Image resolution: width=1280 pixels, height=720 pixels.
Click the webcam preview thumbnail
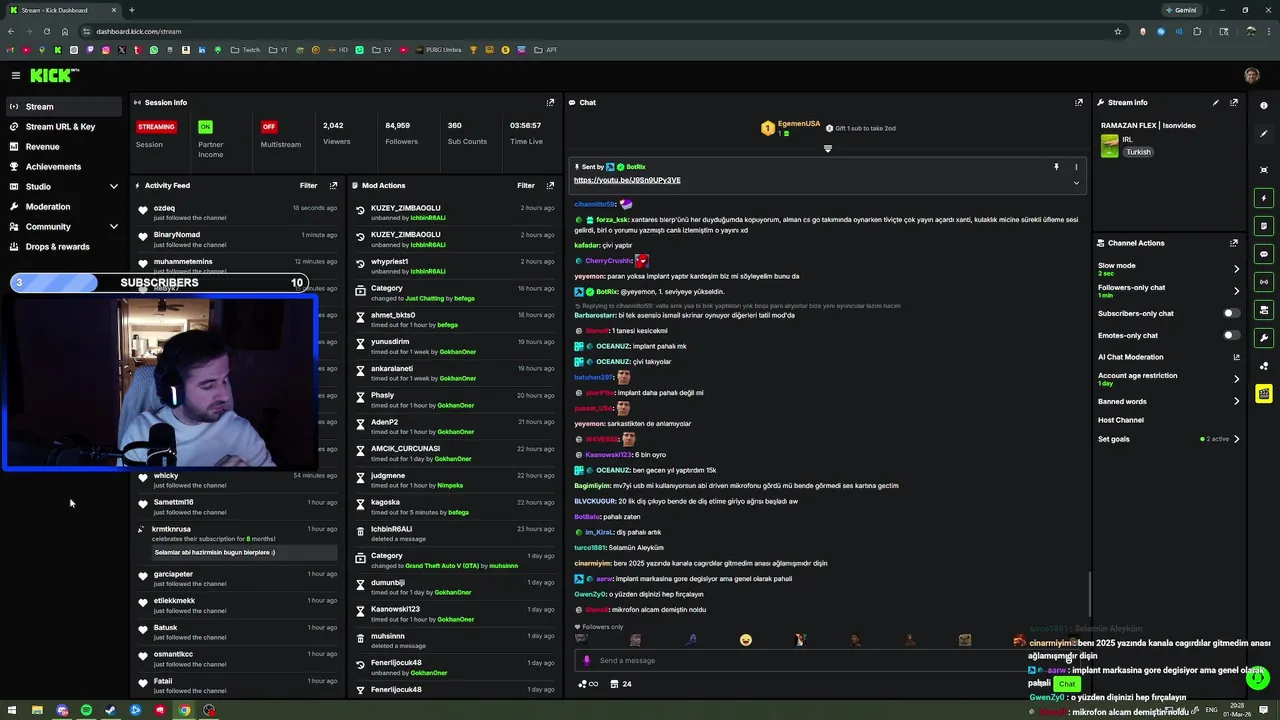pyautogui.click(x=160, y=383)
